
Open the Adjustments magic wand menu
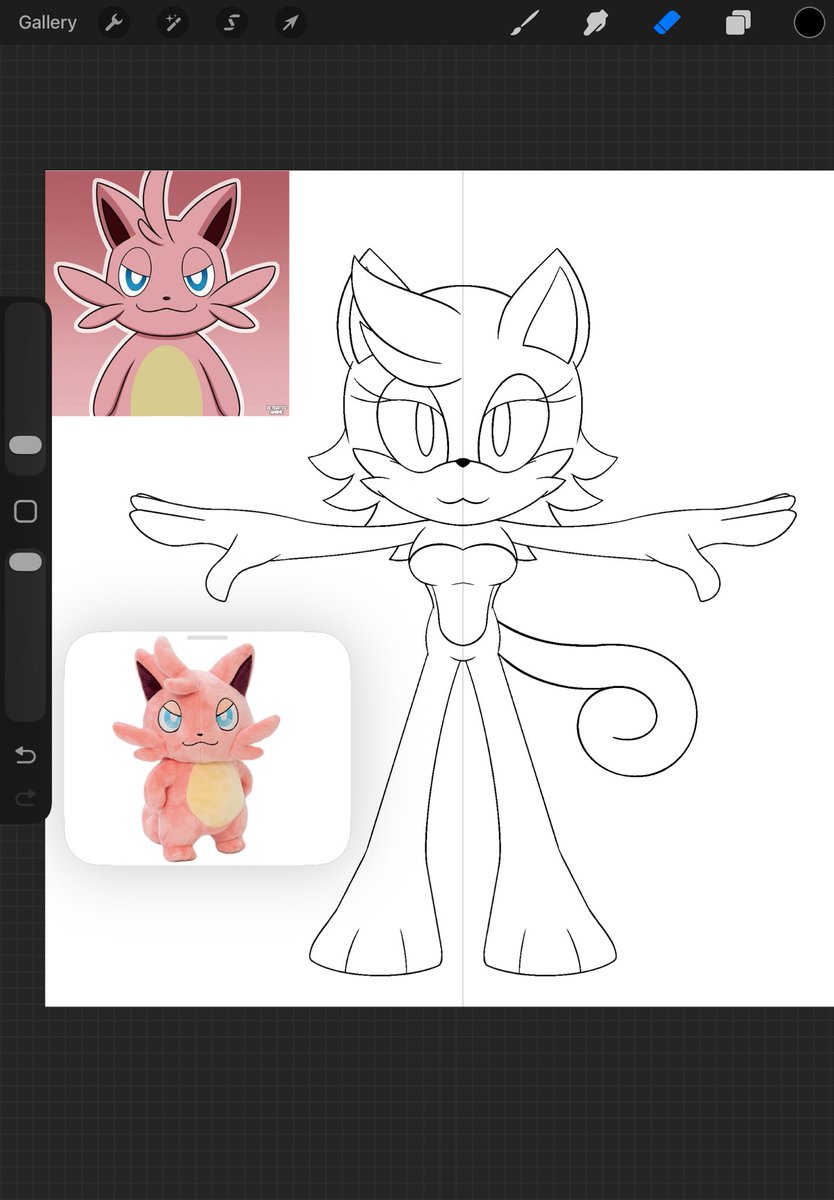[x=173, y=22]
